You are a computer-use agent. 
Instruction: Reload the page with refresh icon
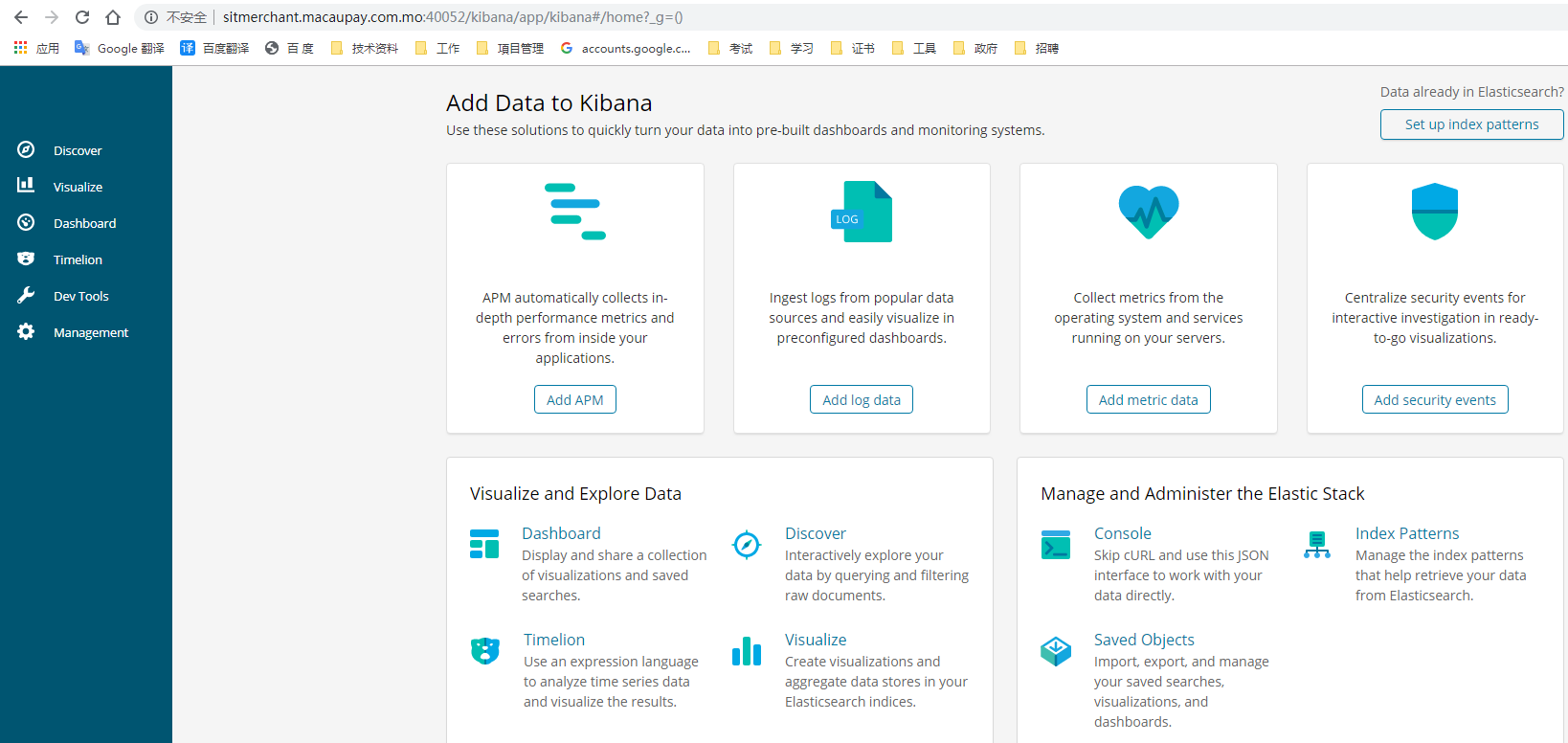point(82,17)
